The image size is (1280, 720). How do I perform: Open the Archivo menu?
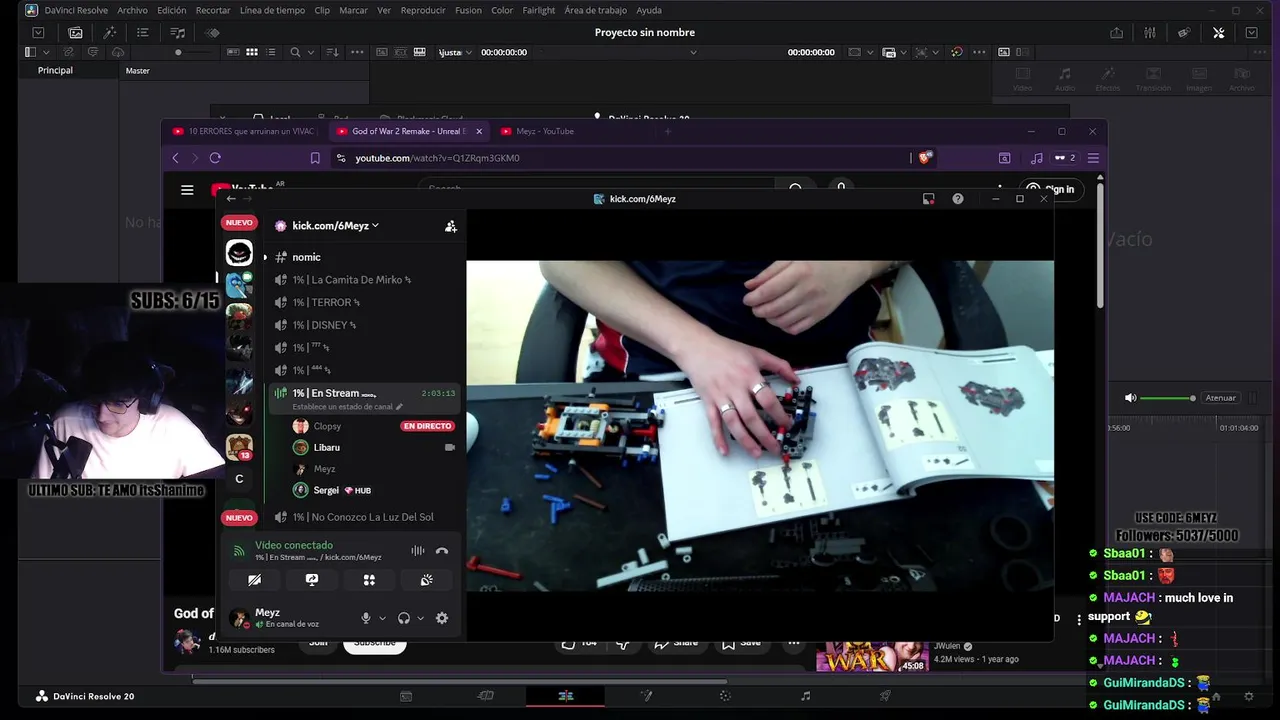(x=132, y=10)
